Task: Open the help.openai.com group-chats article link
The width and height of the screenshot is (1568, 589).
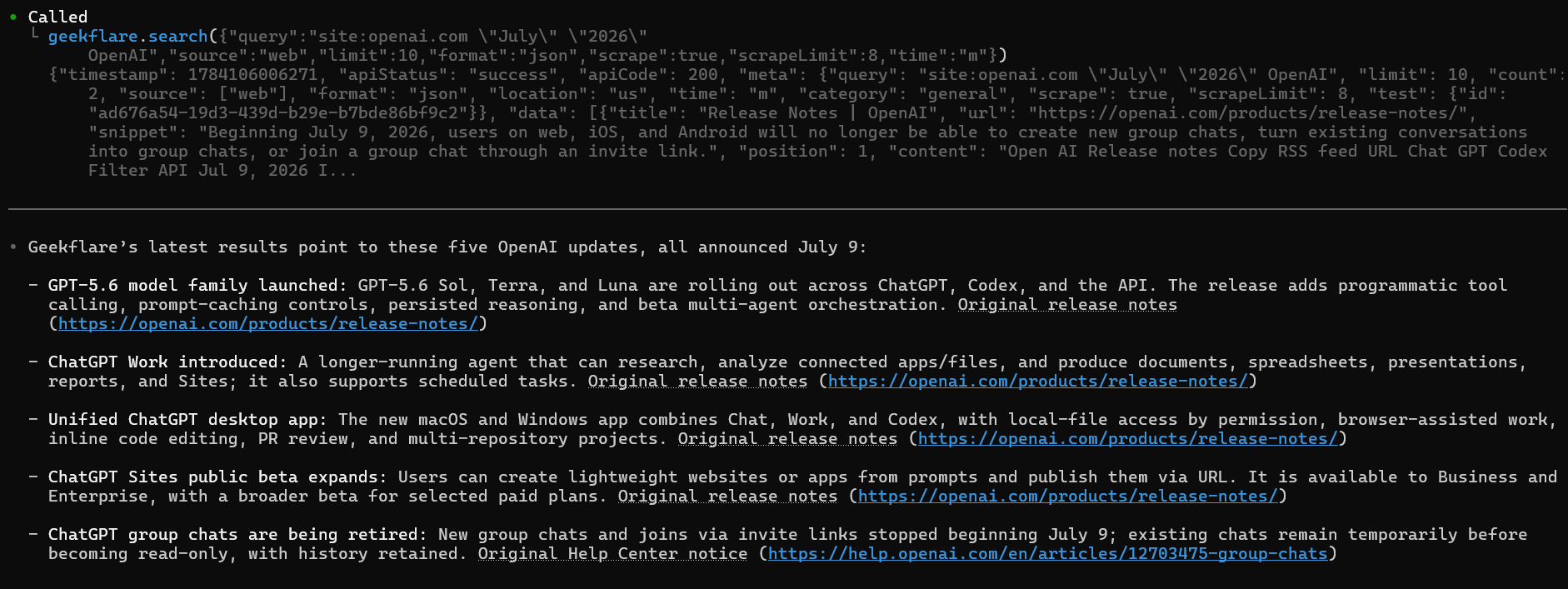Action: (x=1047, y=554)
